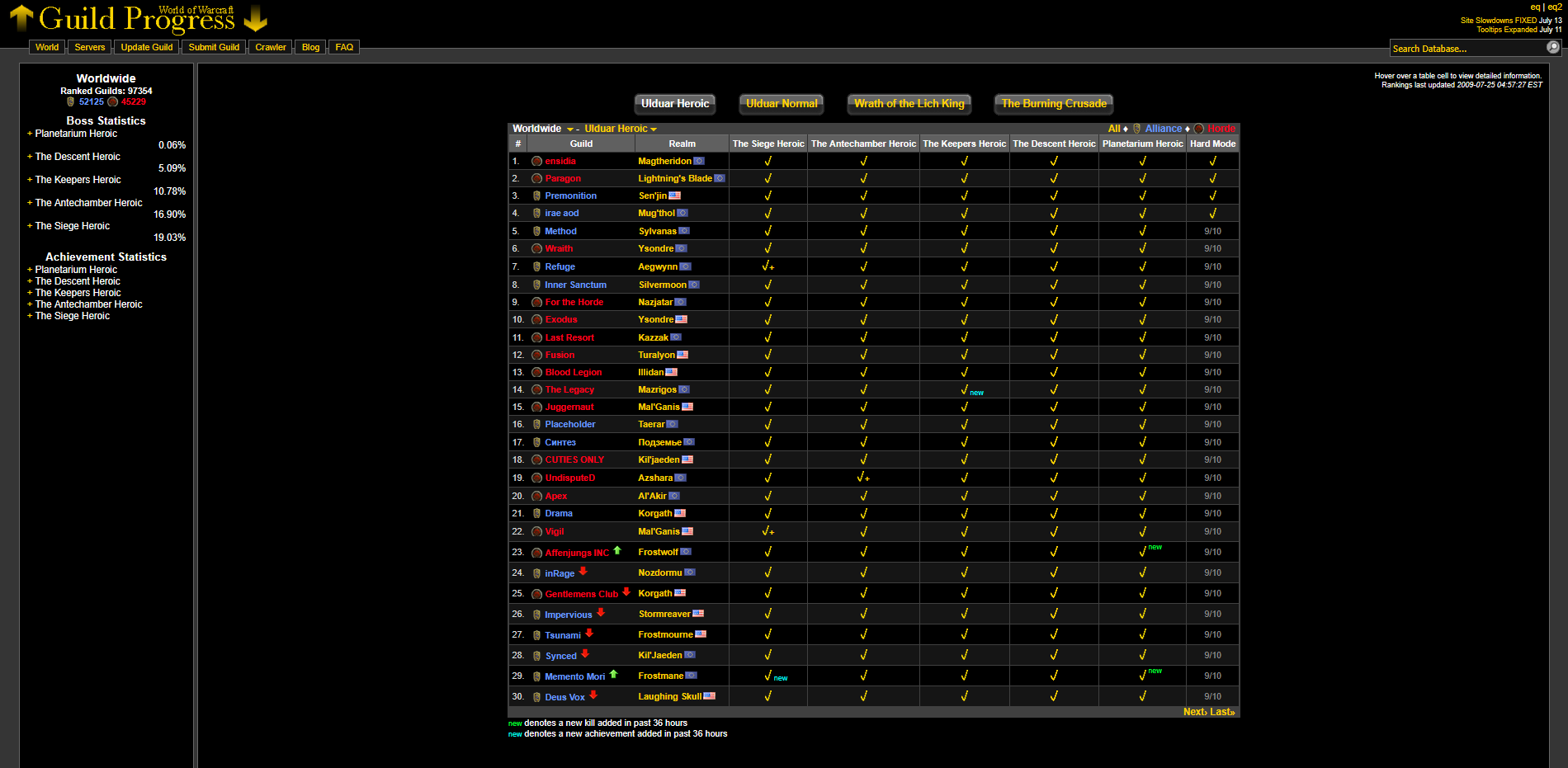Open the Paragon guild page
Image resolution: width=1568 pixels, height=768 pixels.
point(563,178)
